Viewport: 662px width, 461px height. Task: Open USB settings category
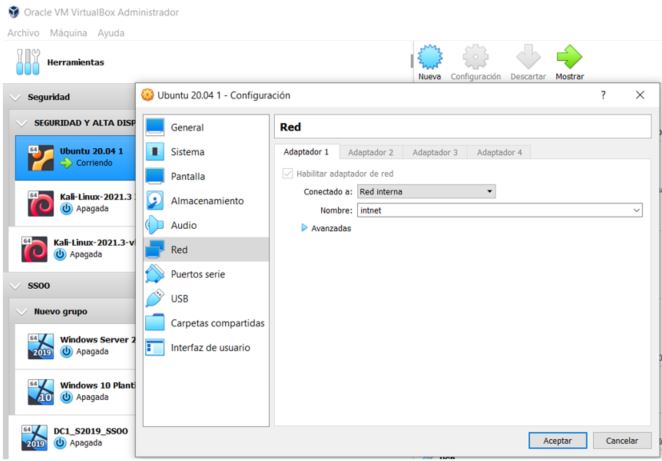coord(206,298)
